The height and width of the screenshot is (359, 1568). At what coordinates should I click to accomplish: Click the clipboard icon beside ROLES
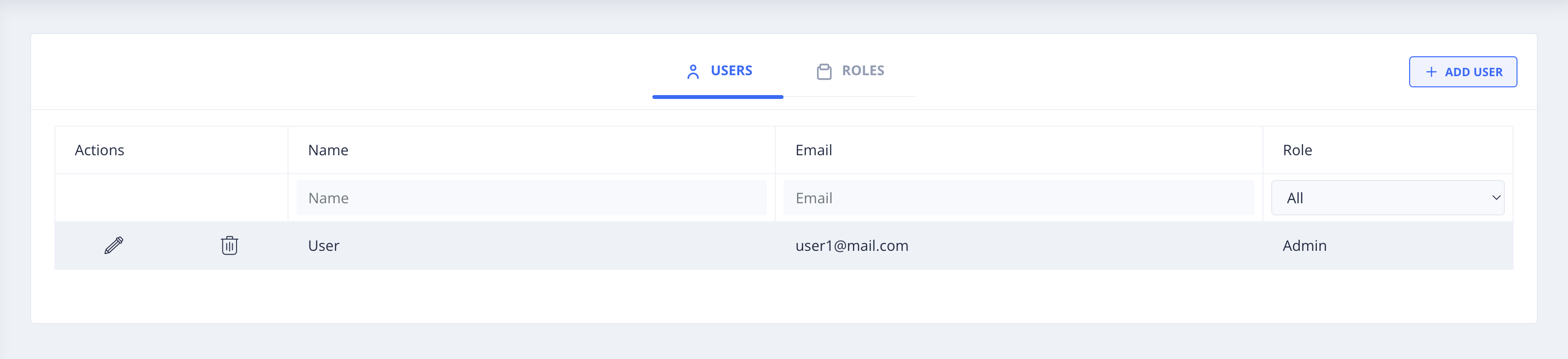[x=823, y=72]
